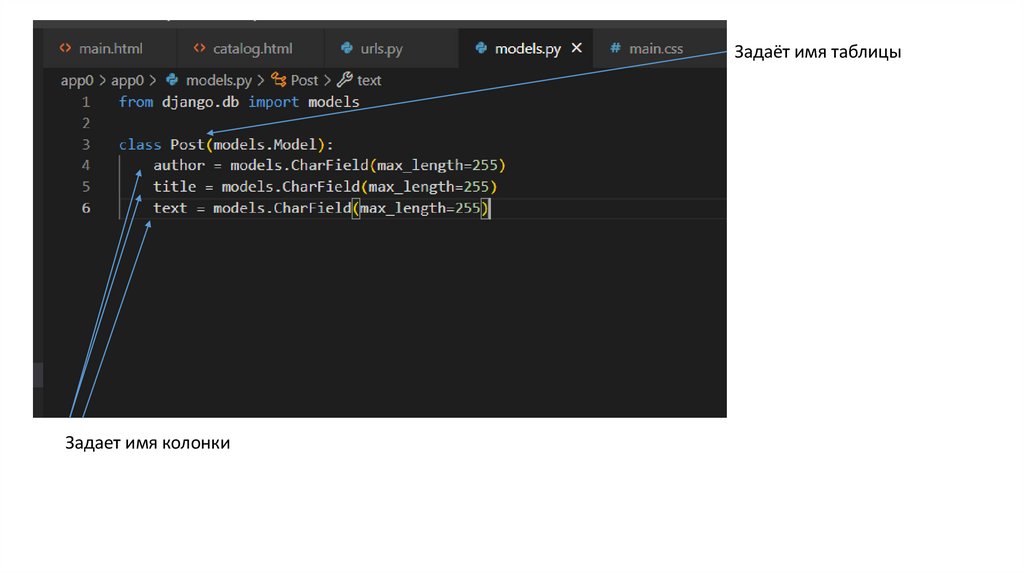Expand the first app0 breadcrumb folder

click(77, 80)
